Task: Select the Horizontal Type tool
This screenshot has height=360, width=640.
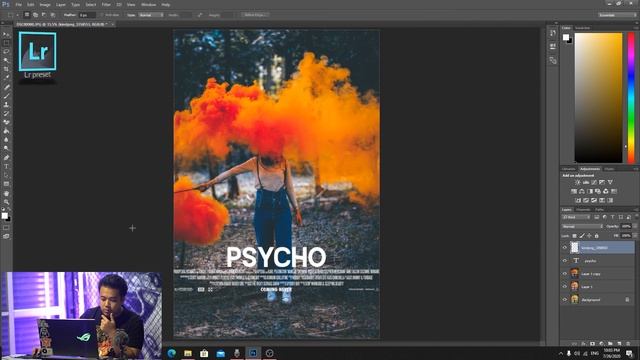Action: pos(6,167)
